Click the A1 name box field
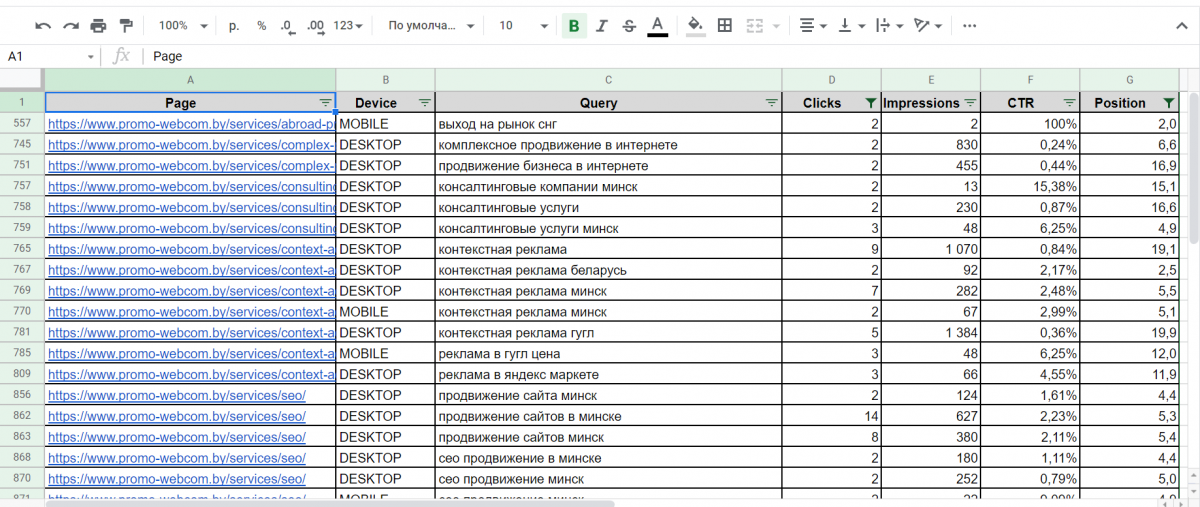 45,56
